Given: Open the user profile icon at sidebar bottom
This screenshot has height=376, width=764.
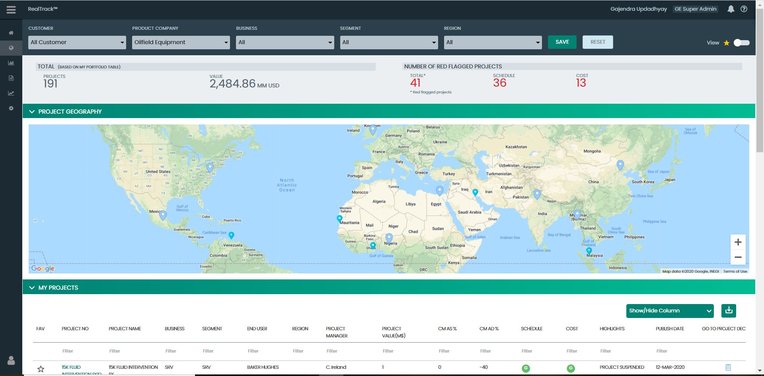Looking at the screenshot, I should pyautogui.click(x=11, y=360).
